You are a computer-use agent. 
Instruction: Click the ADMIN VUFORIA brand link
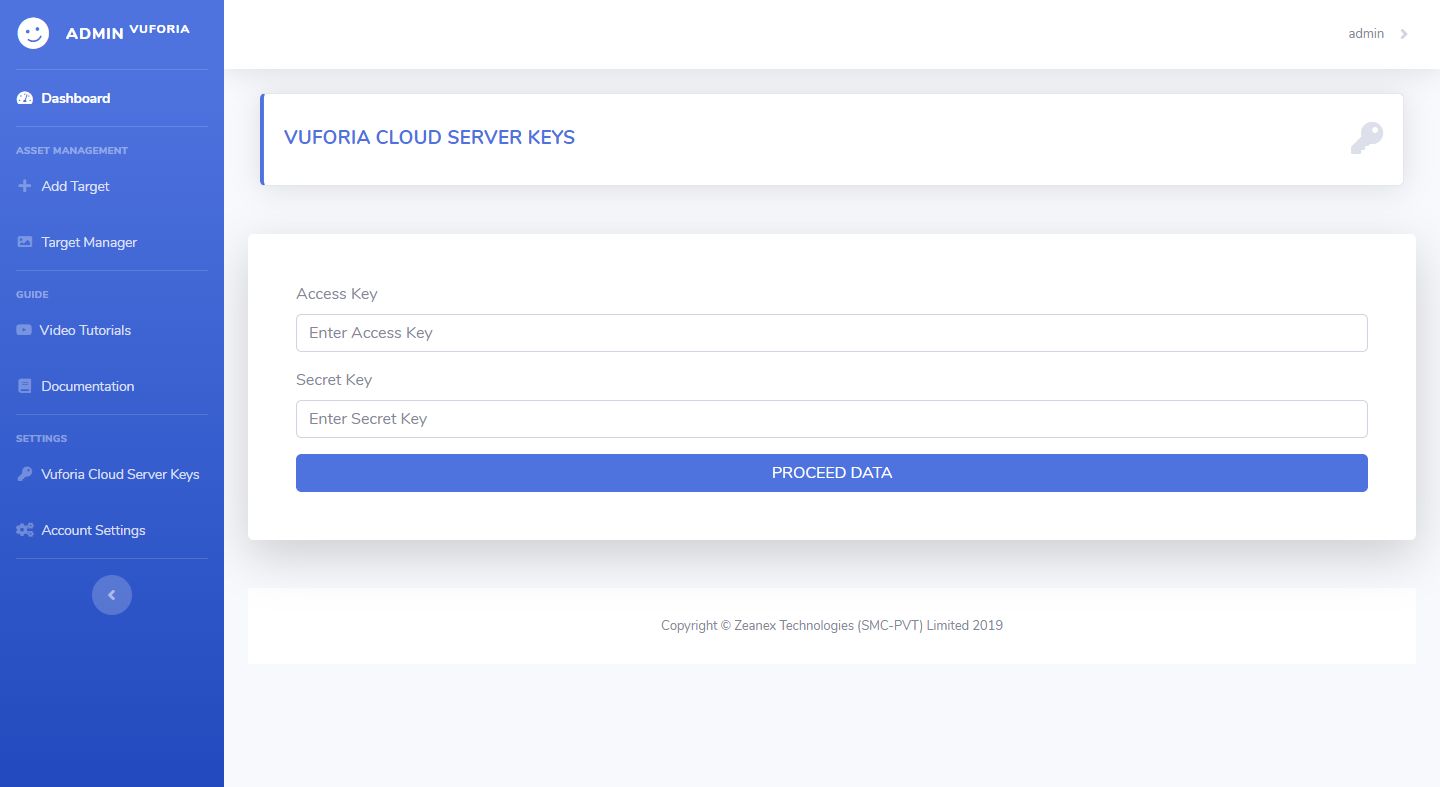[x=127, y=32]
